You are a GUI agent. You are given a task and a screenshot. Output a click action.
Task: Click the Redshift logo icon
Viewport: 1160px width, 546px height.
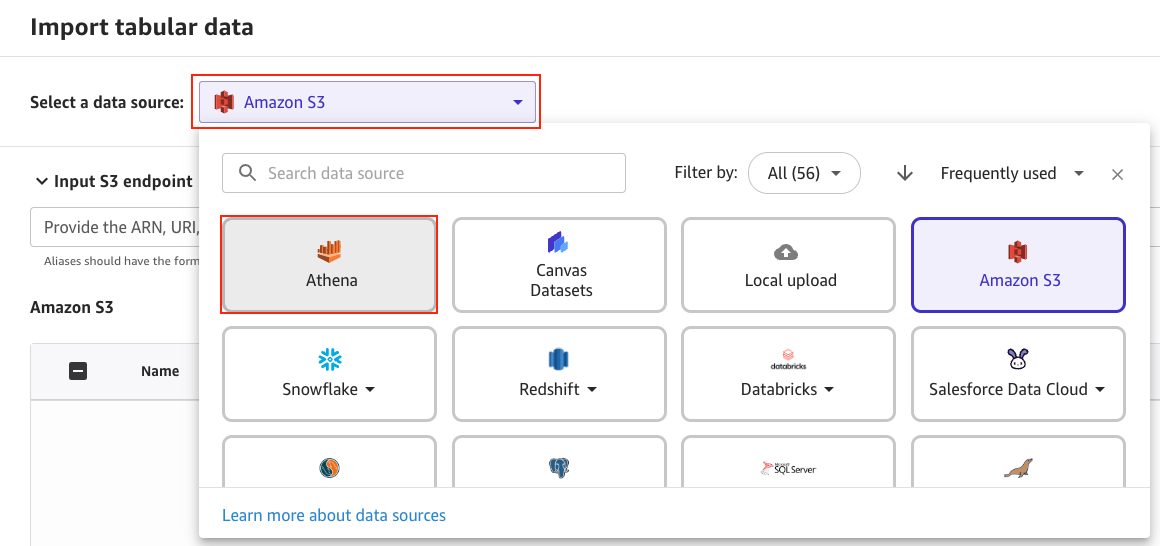[557, 360]
